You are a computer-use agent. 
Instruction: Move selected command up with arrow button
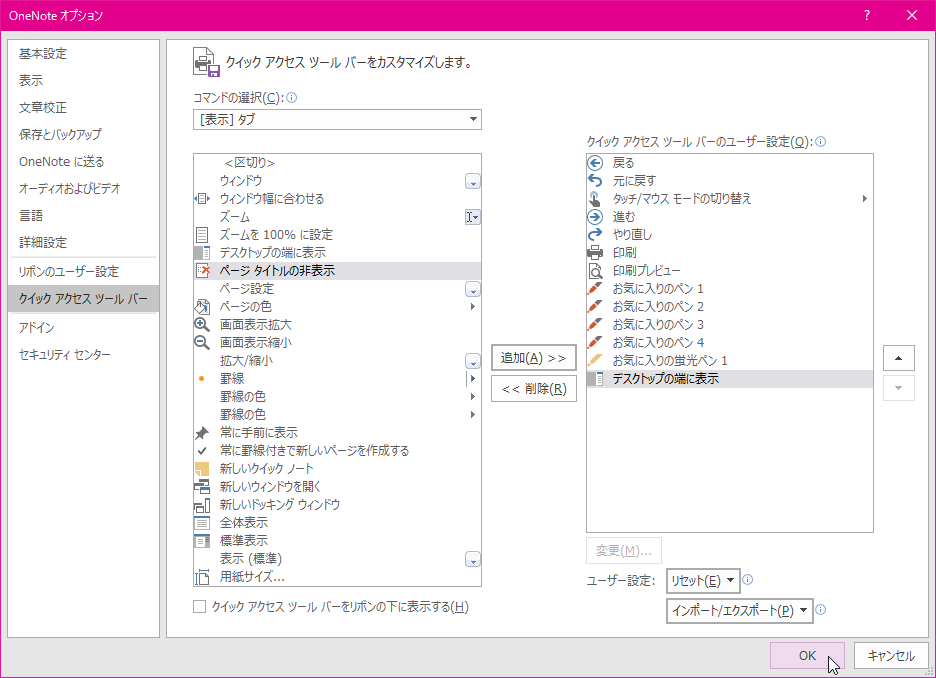click(898, 358)
